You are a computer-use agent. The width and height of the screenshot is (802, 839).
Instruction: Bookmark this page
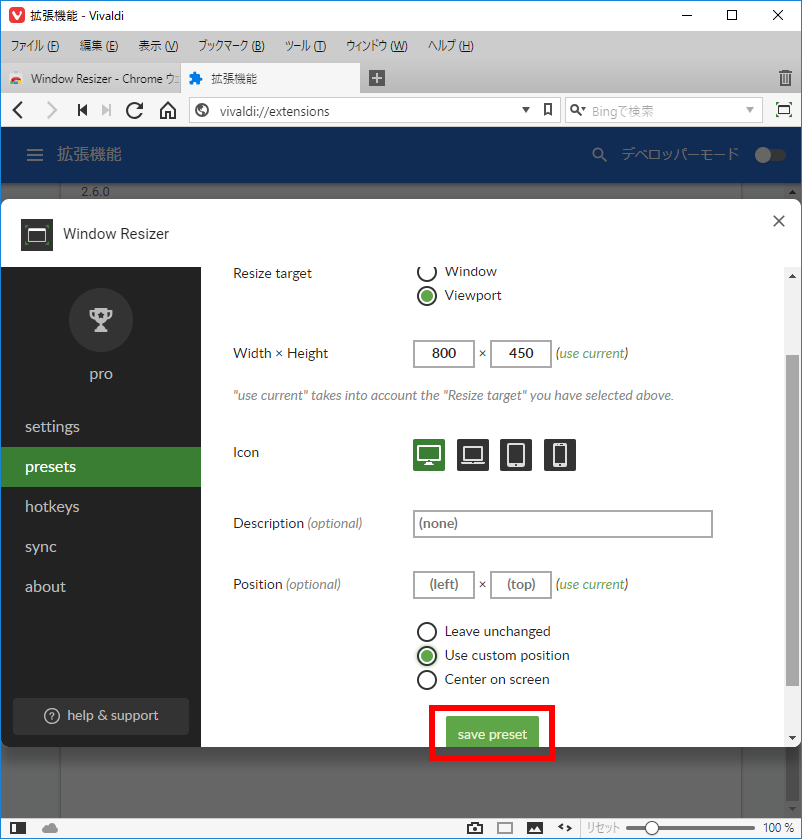(547, 110)
